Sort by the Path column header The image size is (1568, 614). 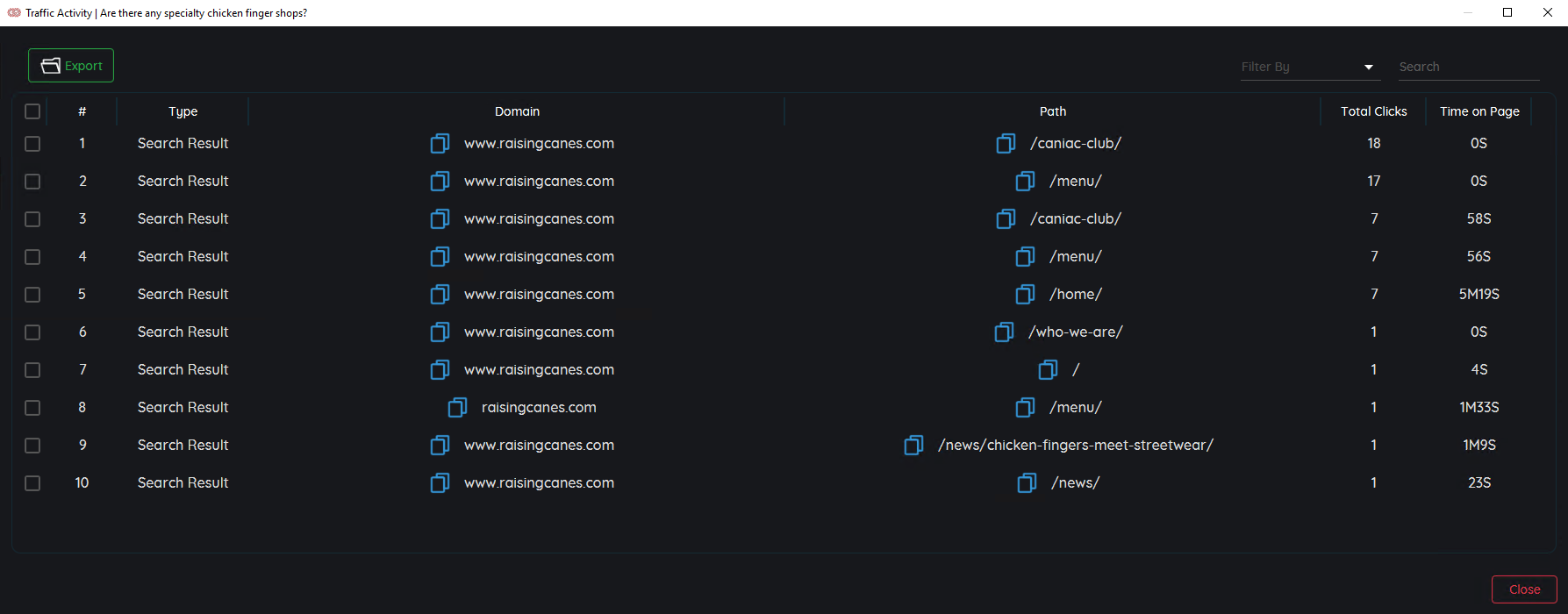click(x=1053, y=111)
